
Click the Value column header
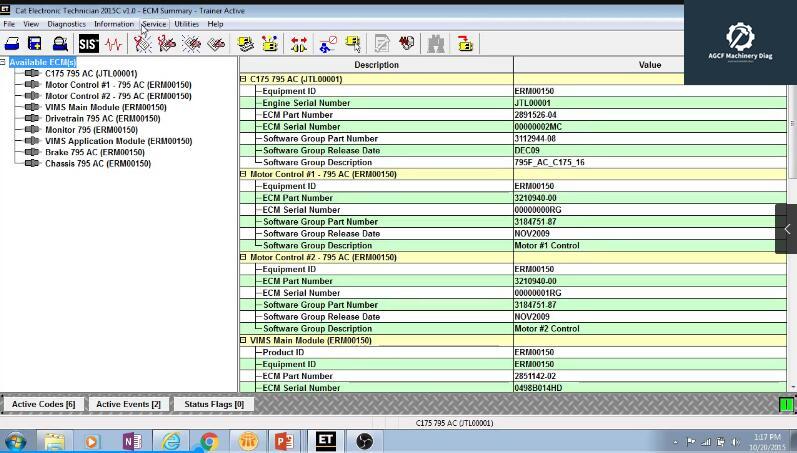point(650,65)
